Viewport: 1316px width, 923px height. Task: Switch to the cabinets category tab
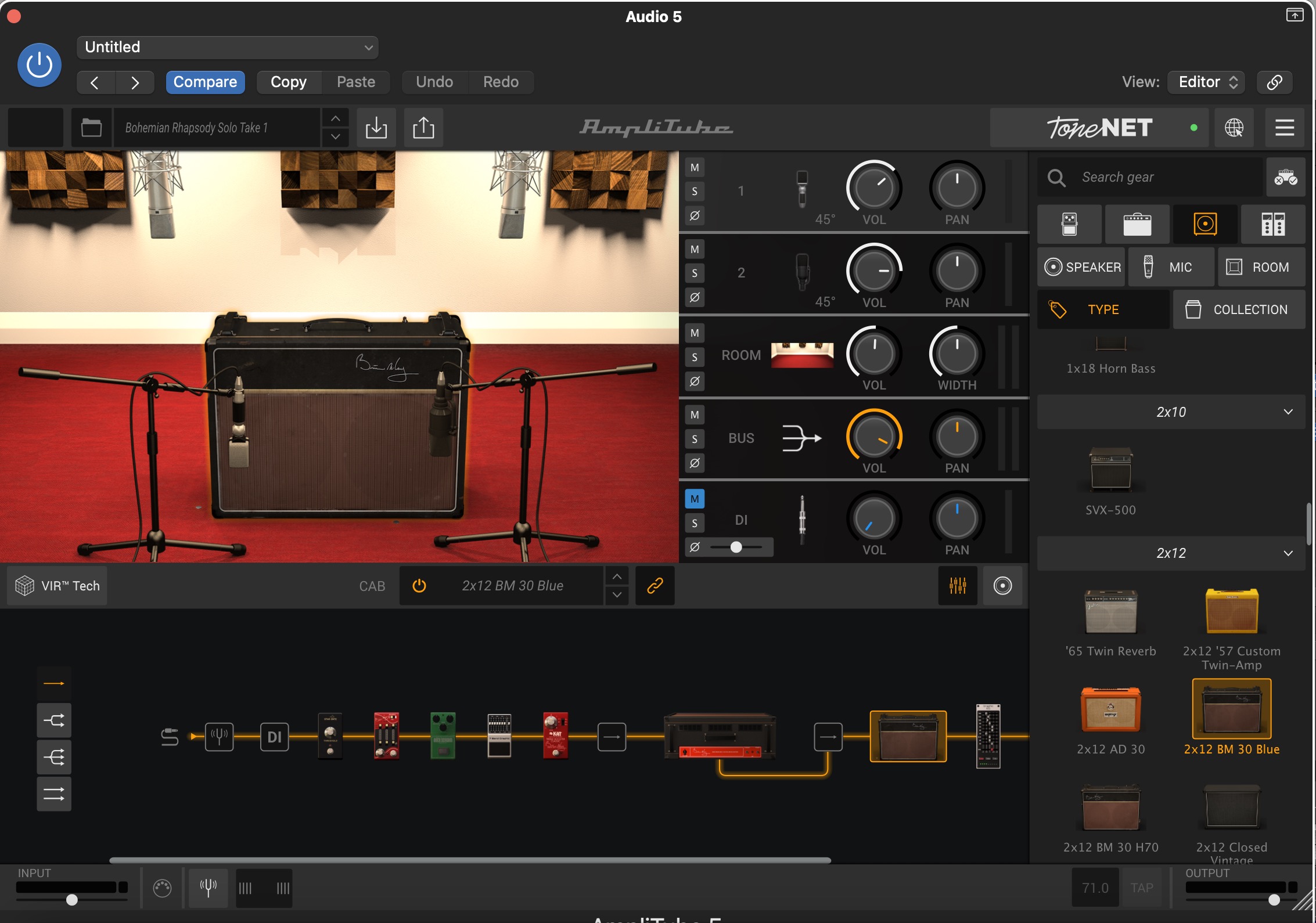click(1205, 224)
